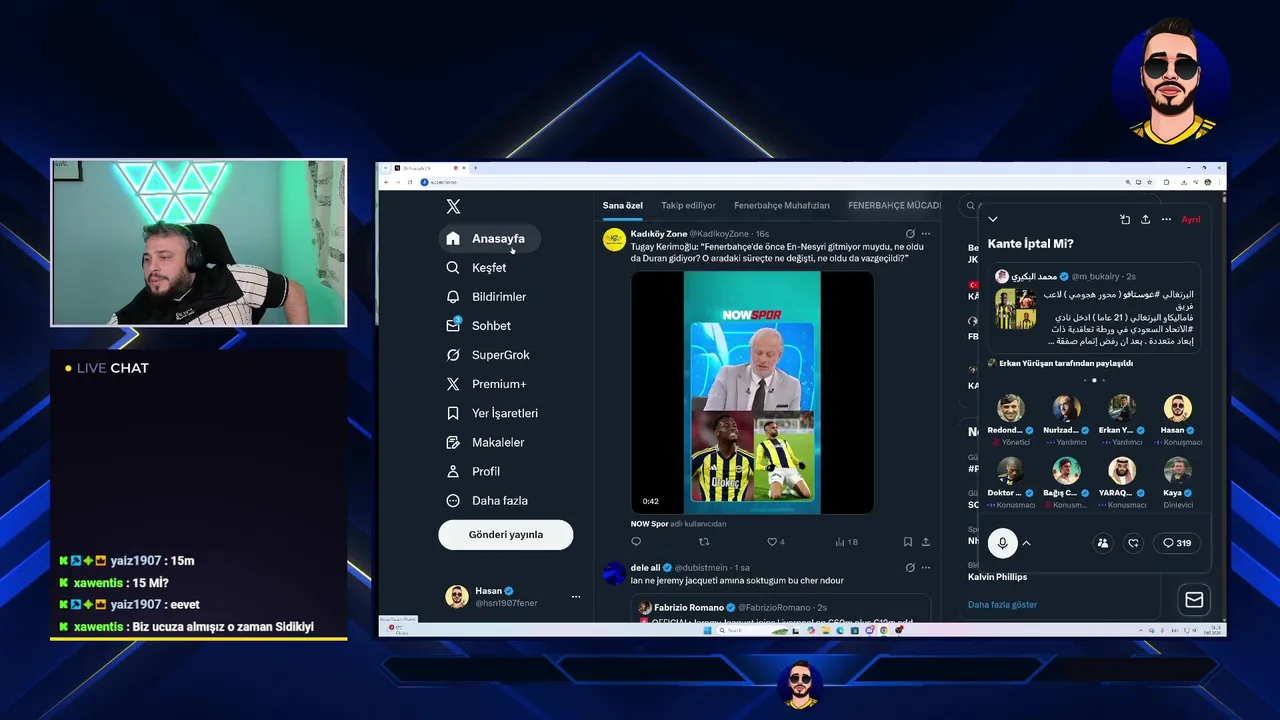This screenshot has width=1280, height=720.
Task: Open Space more options menu
Action: pyautogui.click(x=1166, y=219)
